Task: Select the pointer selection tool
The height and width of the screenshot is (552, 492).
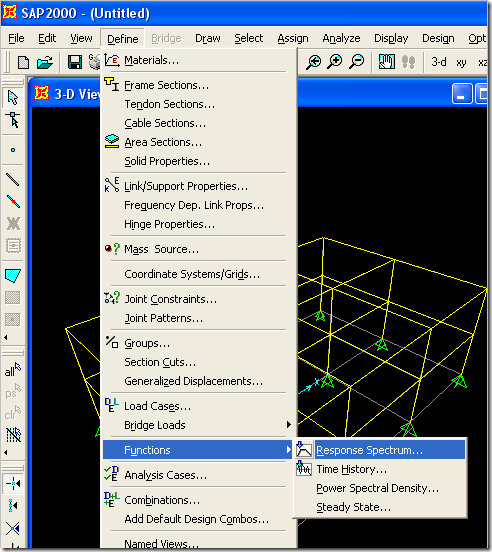Action: tap(13, 98)
